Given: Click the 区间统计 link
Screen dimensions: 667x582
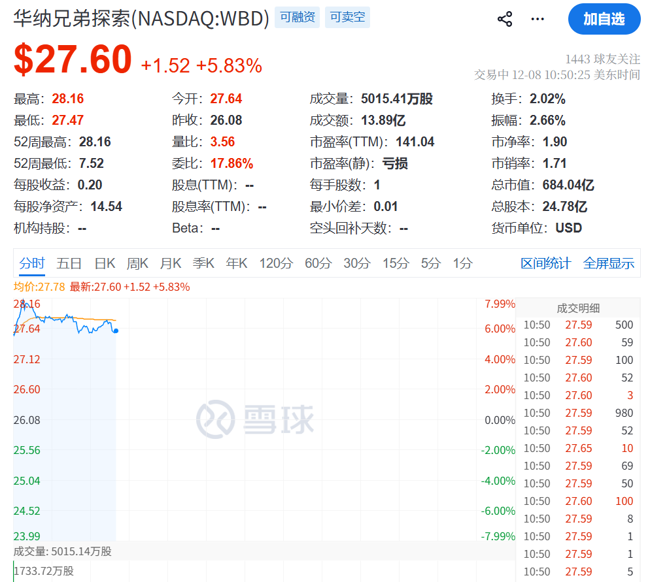Looking at the screenshot, I should coord(546,263).
